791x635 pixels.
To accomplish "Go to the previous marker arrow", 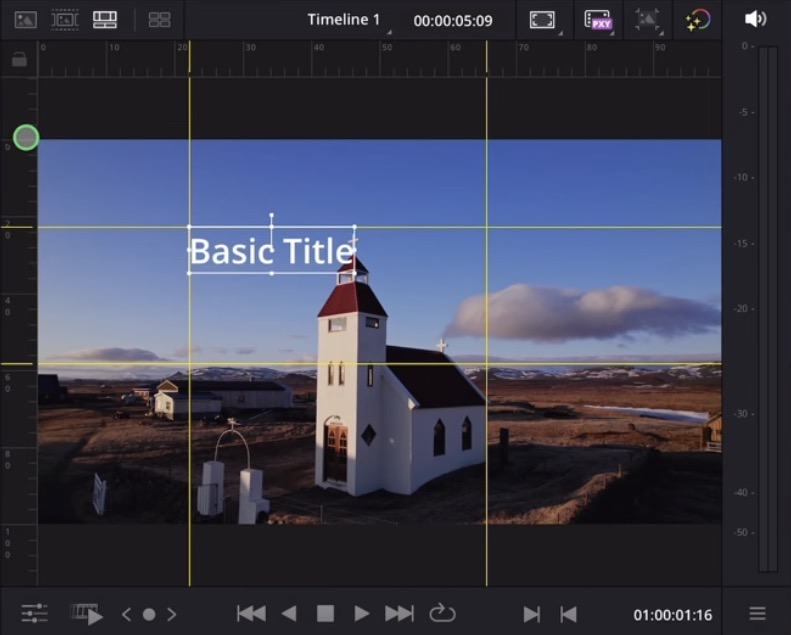I will coord(126,614).
